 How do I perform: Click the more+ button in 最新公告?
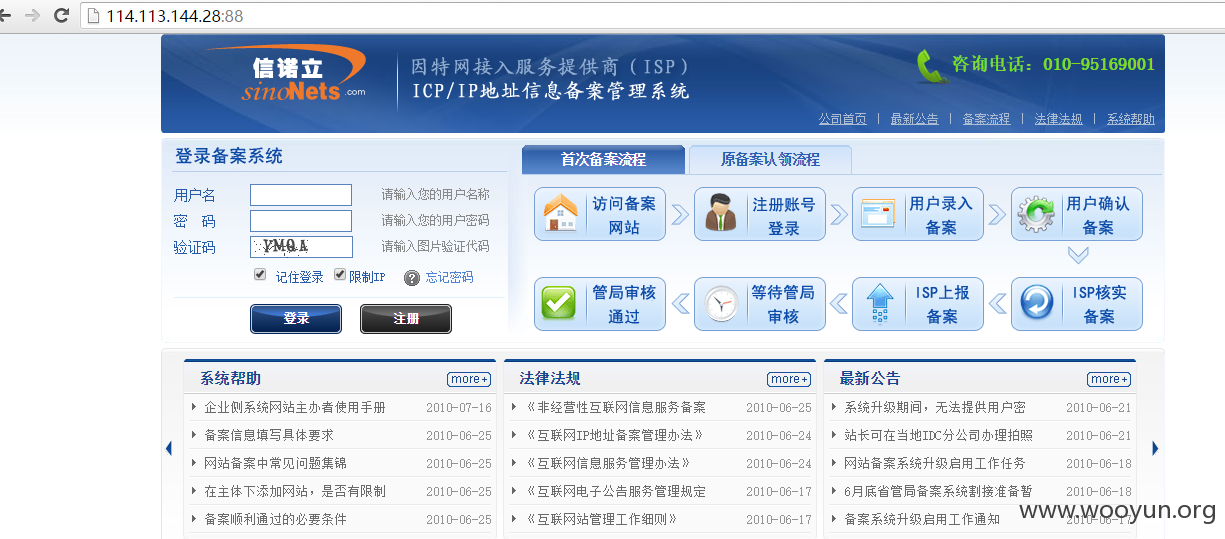click(1109, 379)
